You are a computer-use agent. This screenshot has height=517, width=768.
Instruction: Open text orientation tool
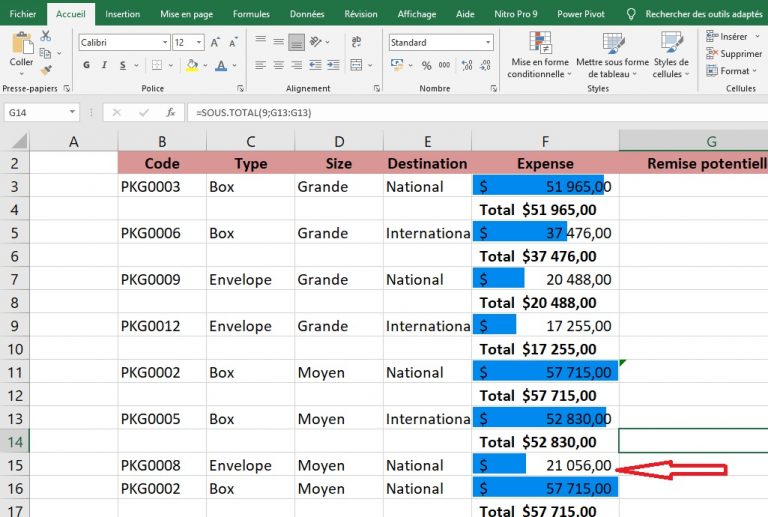pyautogui.click(x=316, y=42)
